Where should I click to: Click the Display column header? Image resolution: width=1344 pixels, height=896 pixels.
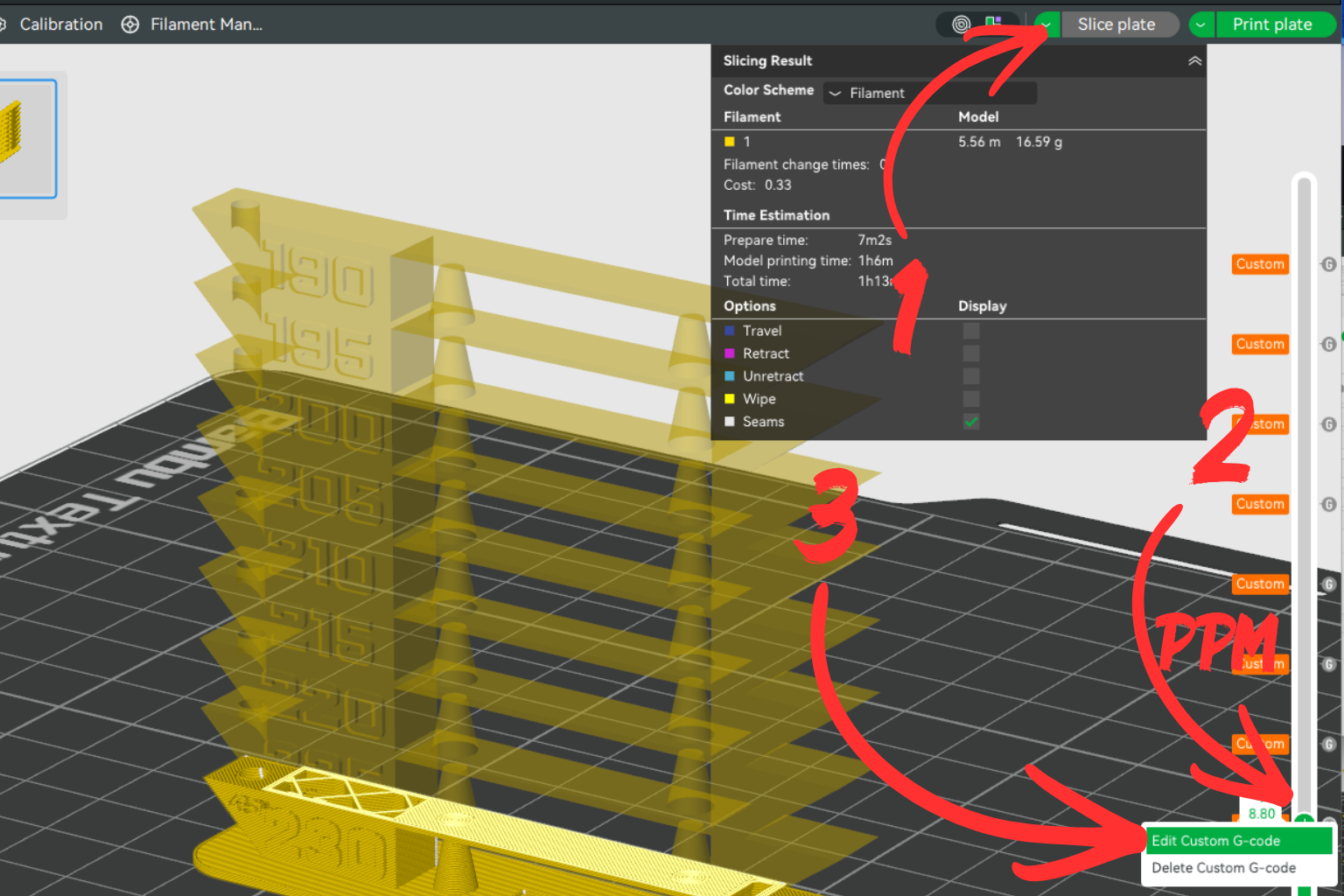(982, 306)
